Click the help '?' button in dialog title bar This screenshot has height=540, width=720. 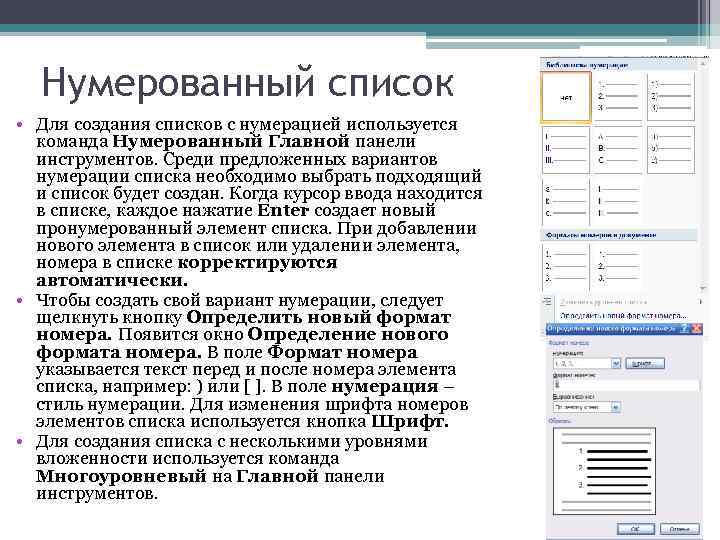coord(685,328)
